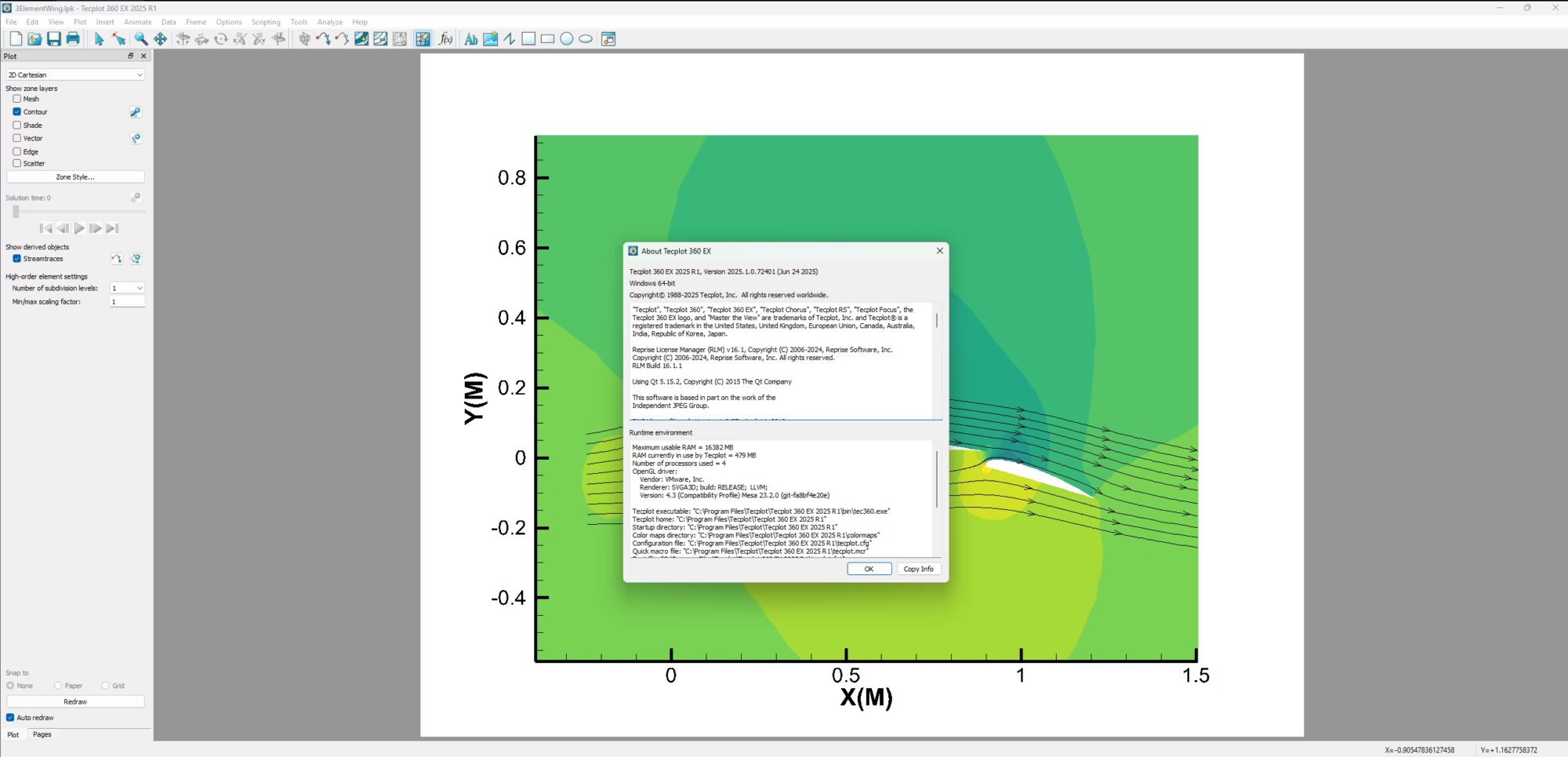Open the Analyze menu
Viewport: 1568px width, 757px height.
click(x=330, y=22)
